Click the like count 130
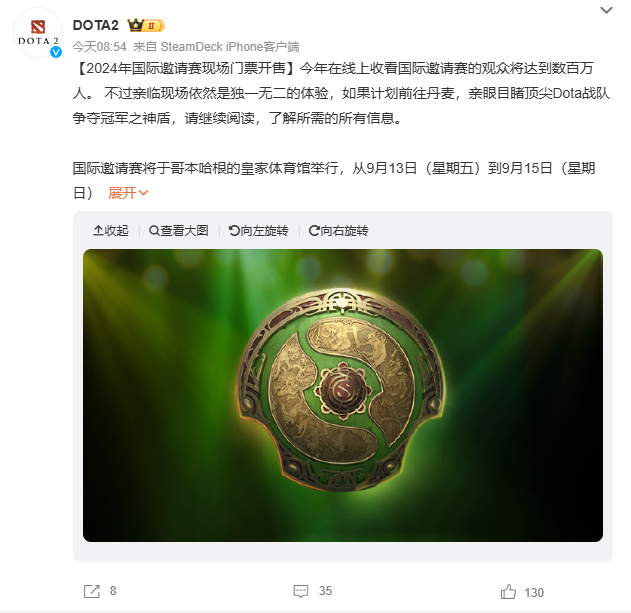Image resolution: width=631 pixels, height=613 pixels. [534, 592]
